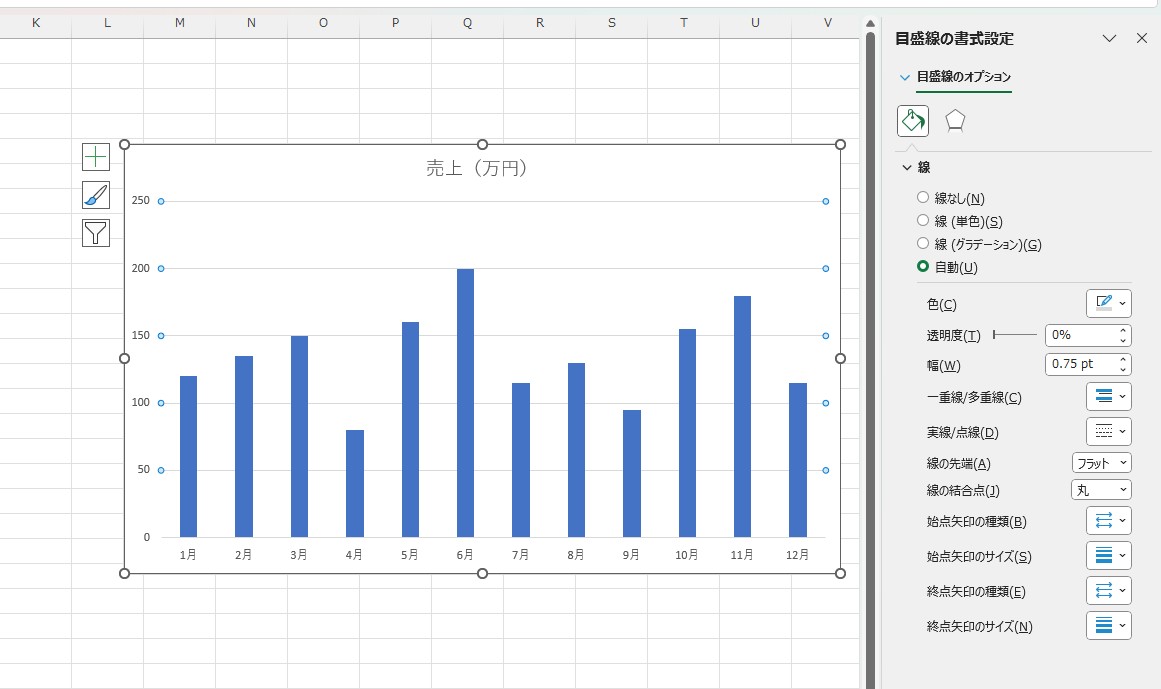Viewport: 1161px width, 689px height.
Task: Select the 線 (グラデーション) radio option
Action: (923, 244)
